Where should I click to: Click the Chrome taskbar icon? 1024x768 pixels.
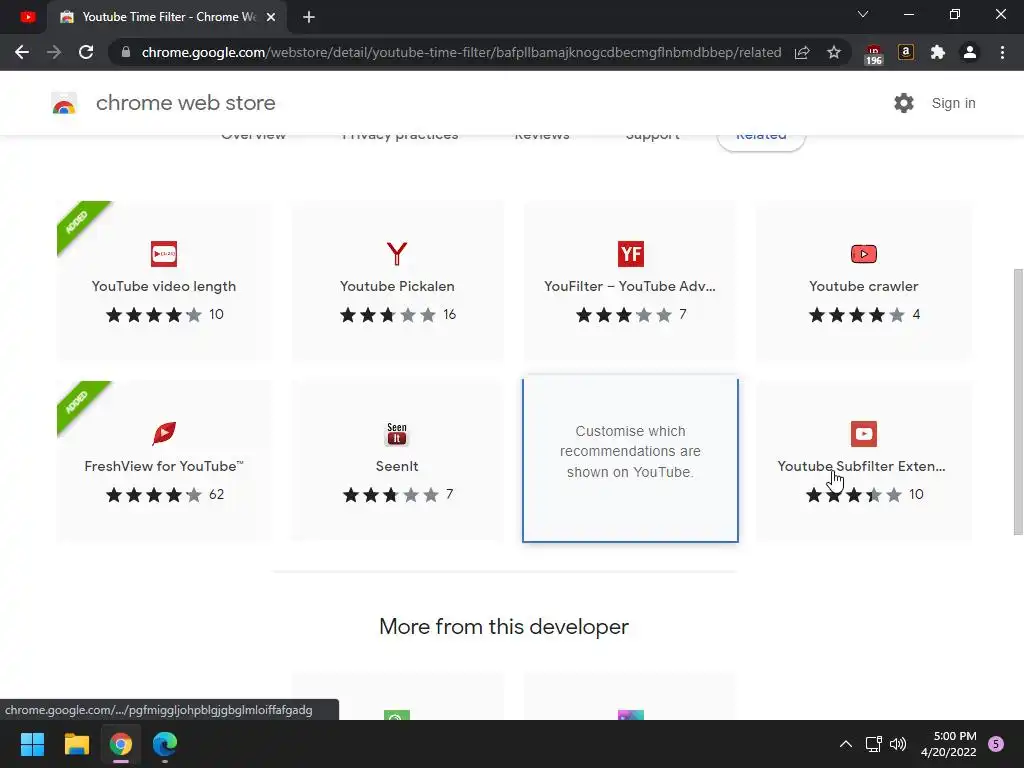[x=121, y=744]
